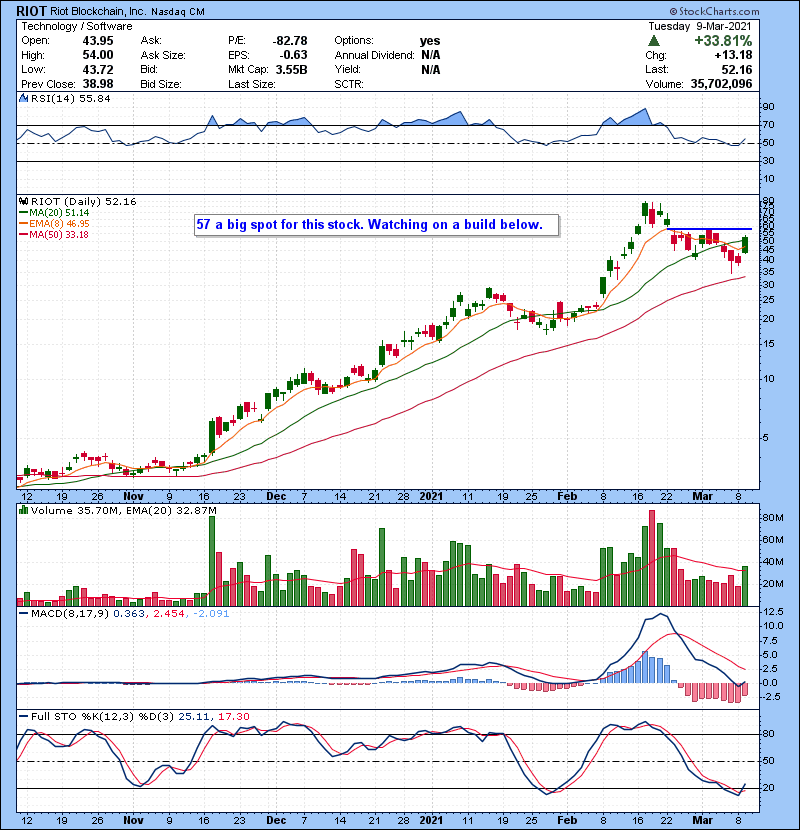Viewport: 800px width, 830px height.
Task: Click the Open price 43.95
Action: (97, 41)
